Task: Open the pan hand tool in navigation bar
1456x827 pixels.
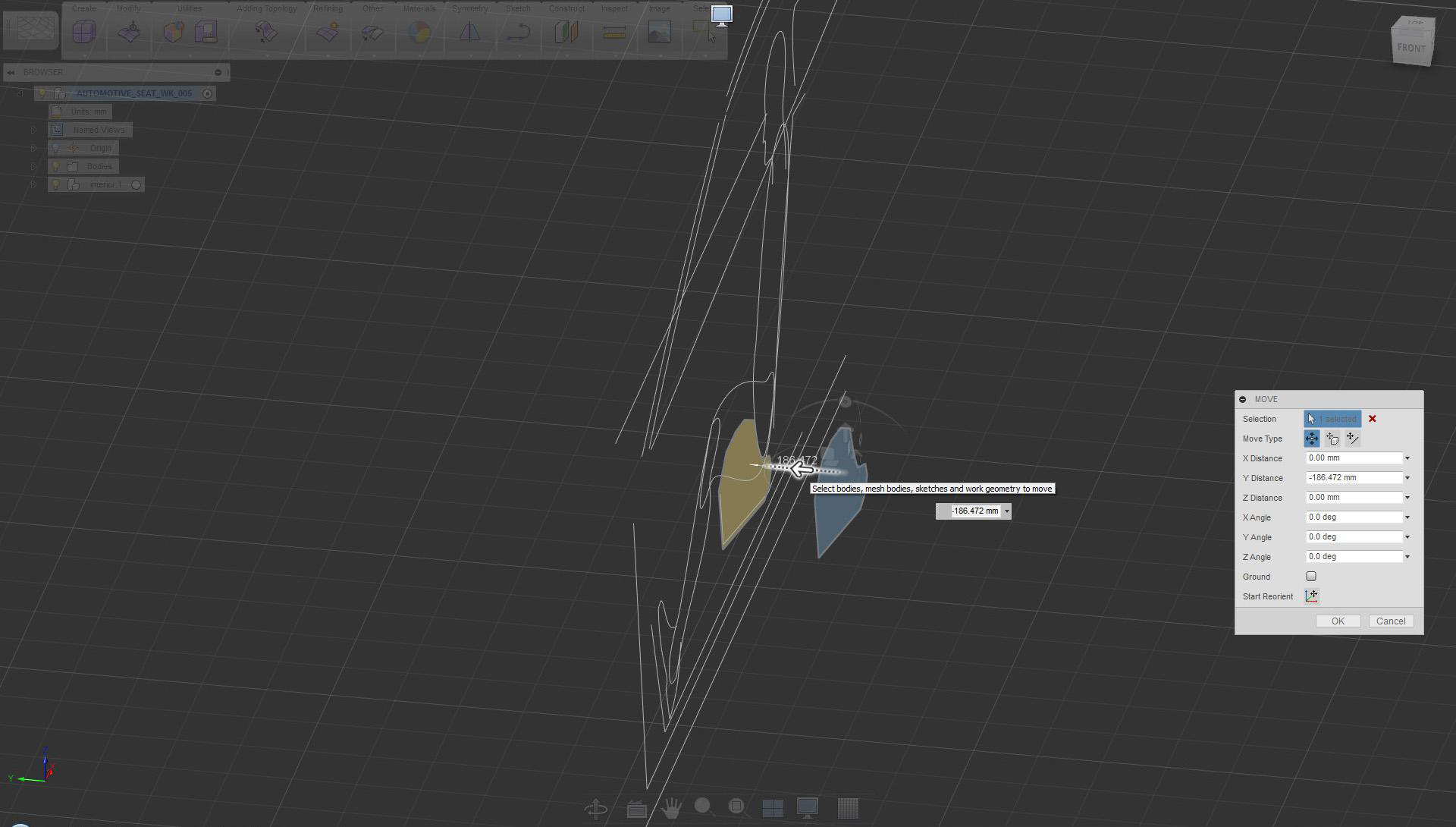Action: 670,808
